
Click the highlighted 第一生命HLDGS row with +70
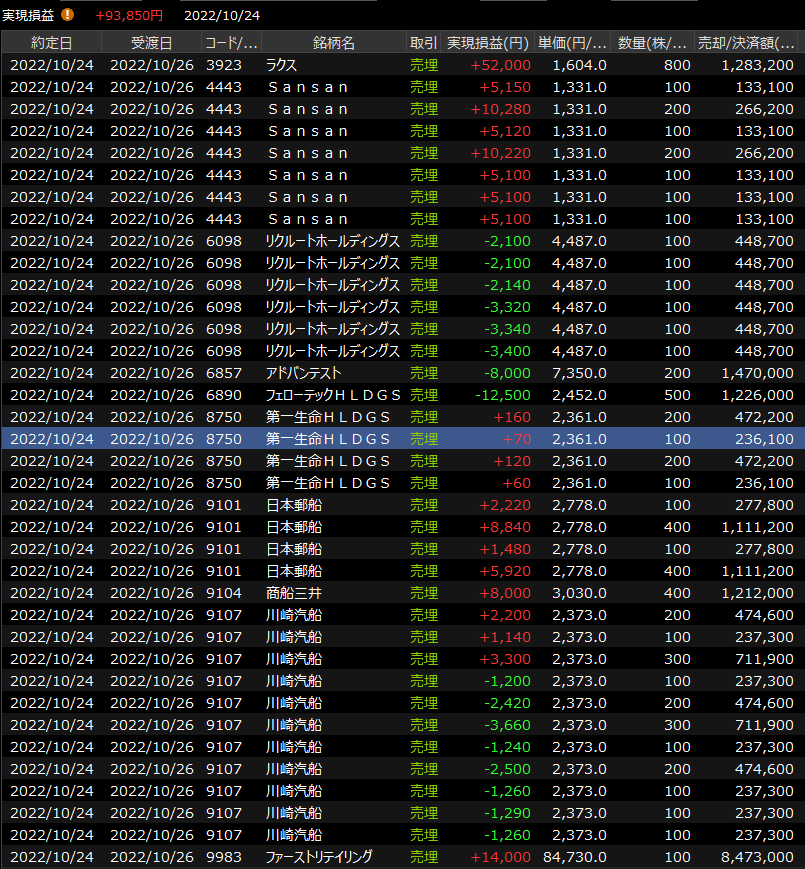click(400, 439)
